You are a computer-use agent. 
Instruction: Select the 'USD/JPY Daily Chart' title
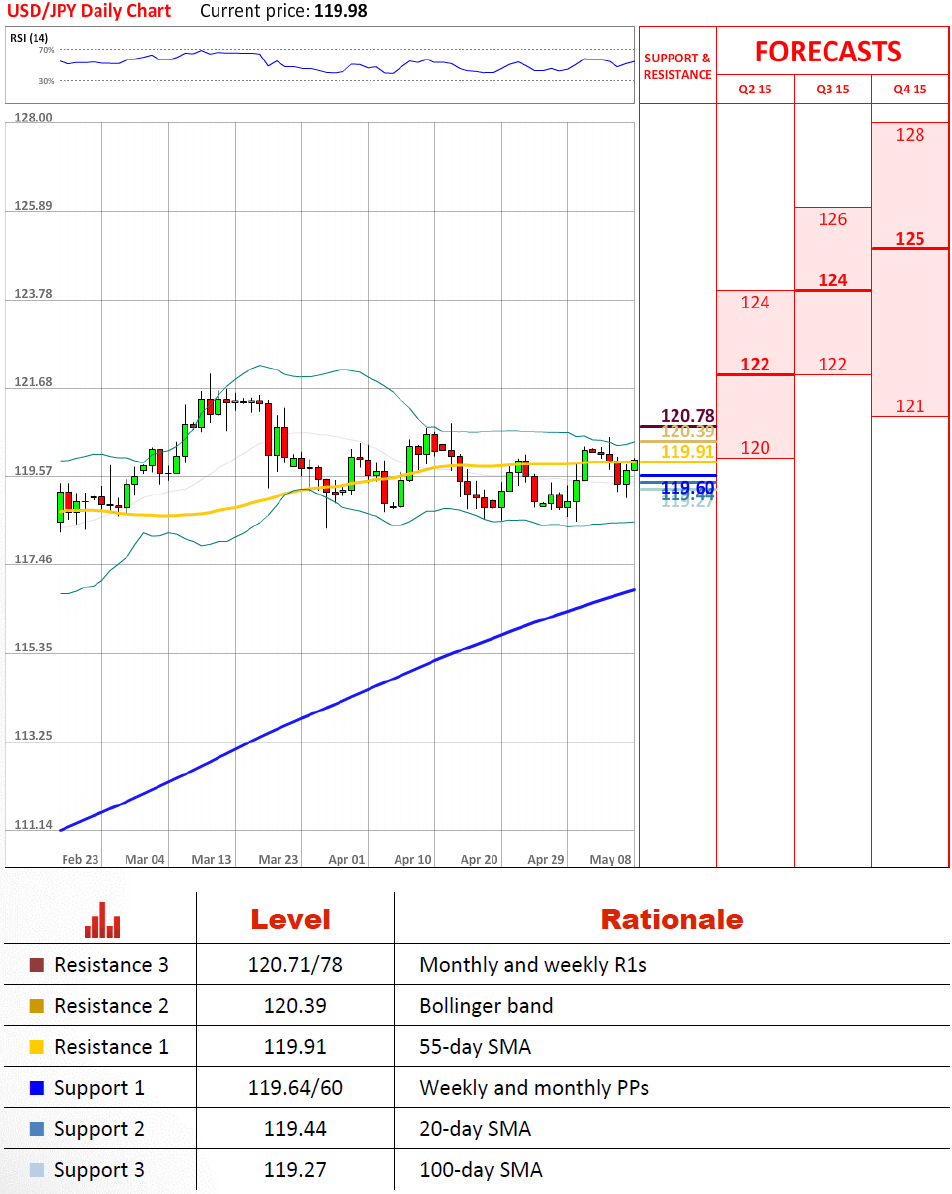[x=89, y=11]
